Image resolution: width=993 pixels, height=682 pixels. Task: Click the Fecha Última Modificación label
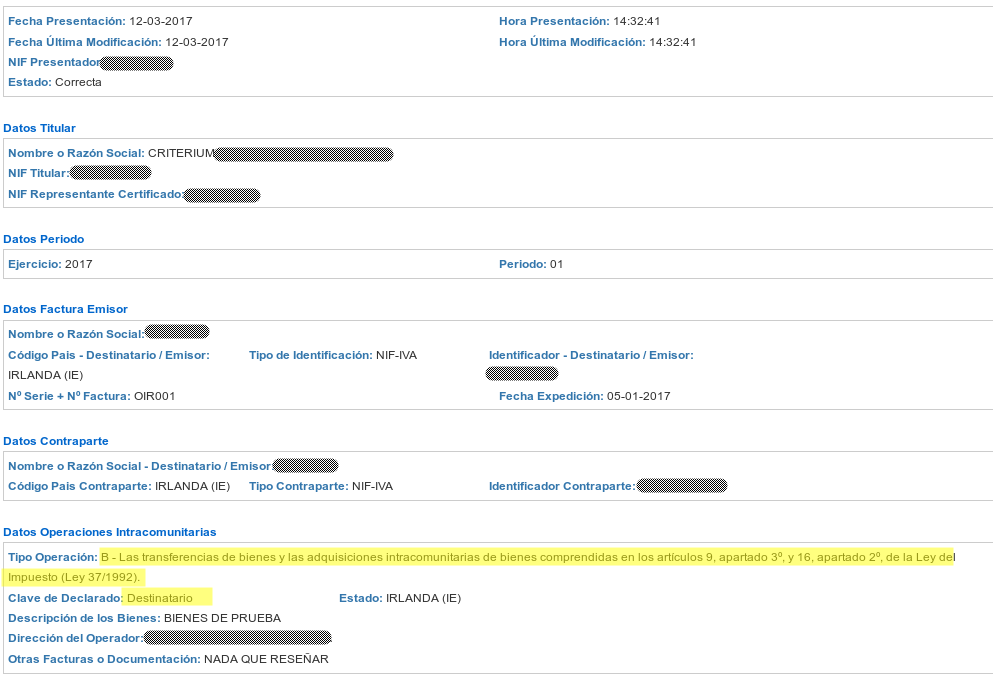point(85,42)
